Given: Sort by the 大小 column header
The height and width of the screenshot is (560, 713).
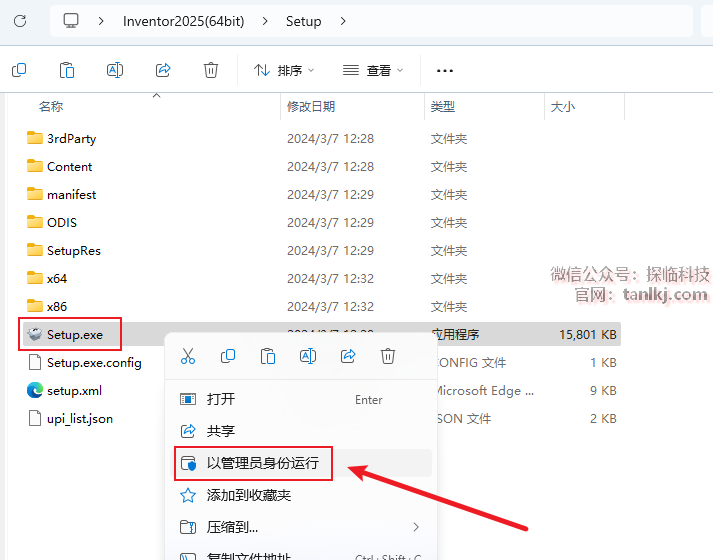Looking at the screenshot, I should (x=563, y=107).
